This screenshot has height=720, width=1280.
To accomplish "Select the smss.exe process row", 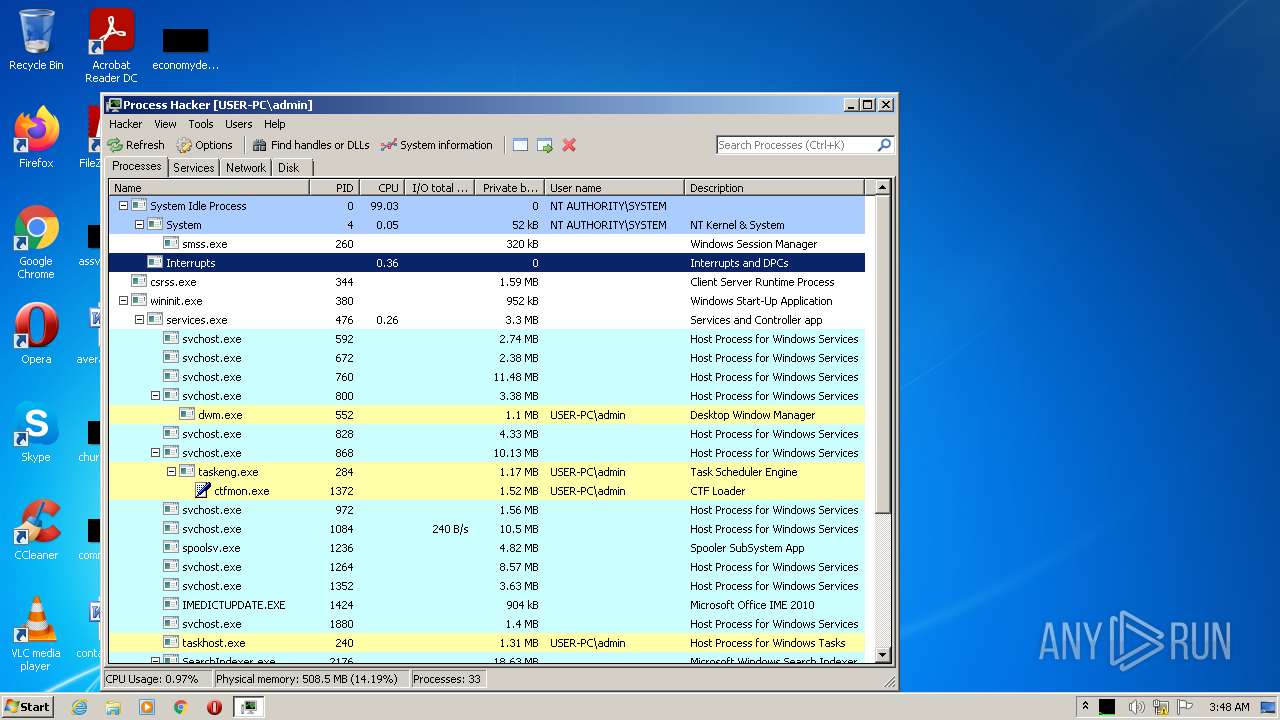I will click(487, 244).
